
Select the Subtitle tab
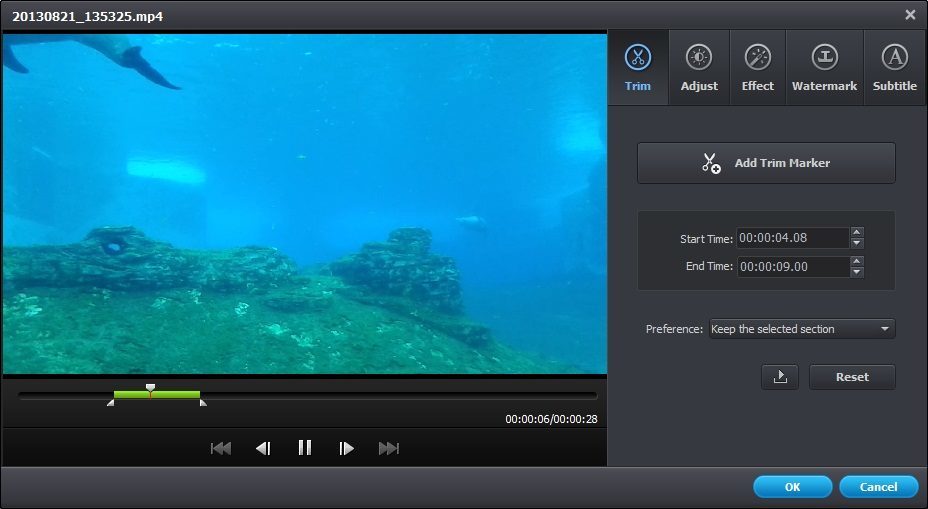pos(894,67)
